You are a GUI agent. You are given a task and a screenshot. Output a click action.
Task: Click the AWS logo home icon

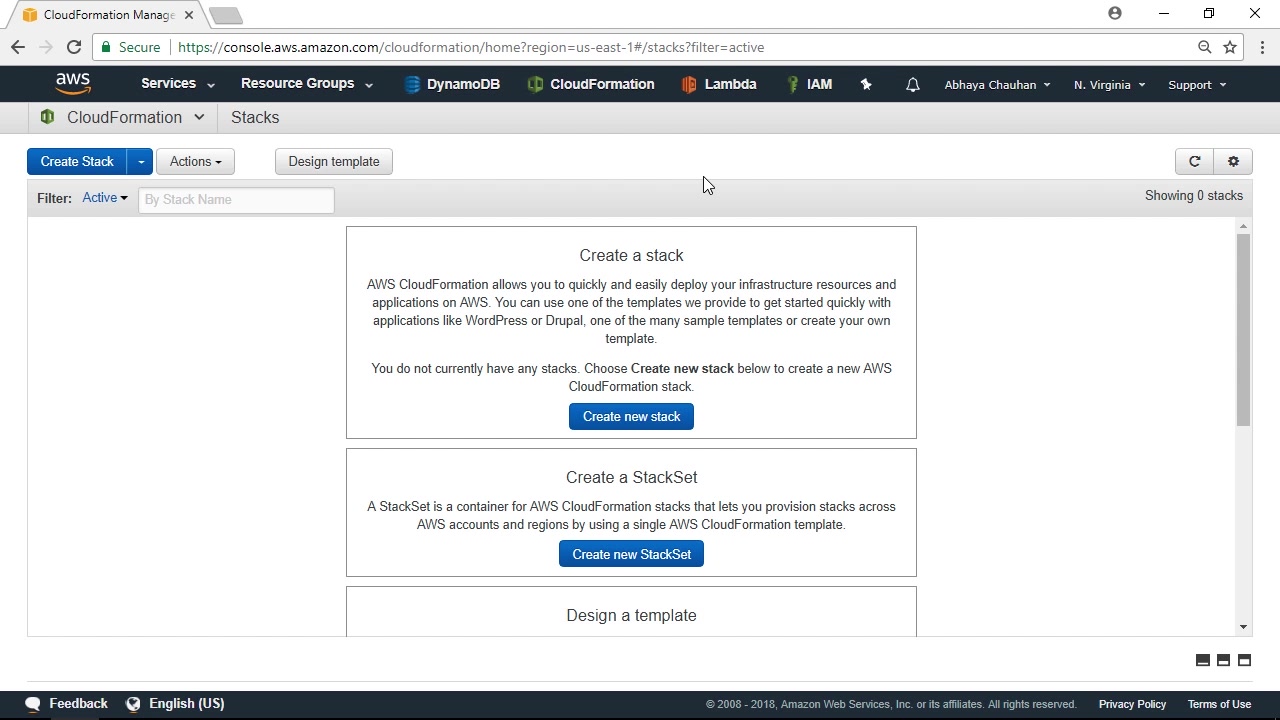[73, 84]
